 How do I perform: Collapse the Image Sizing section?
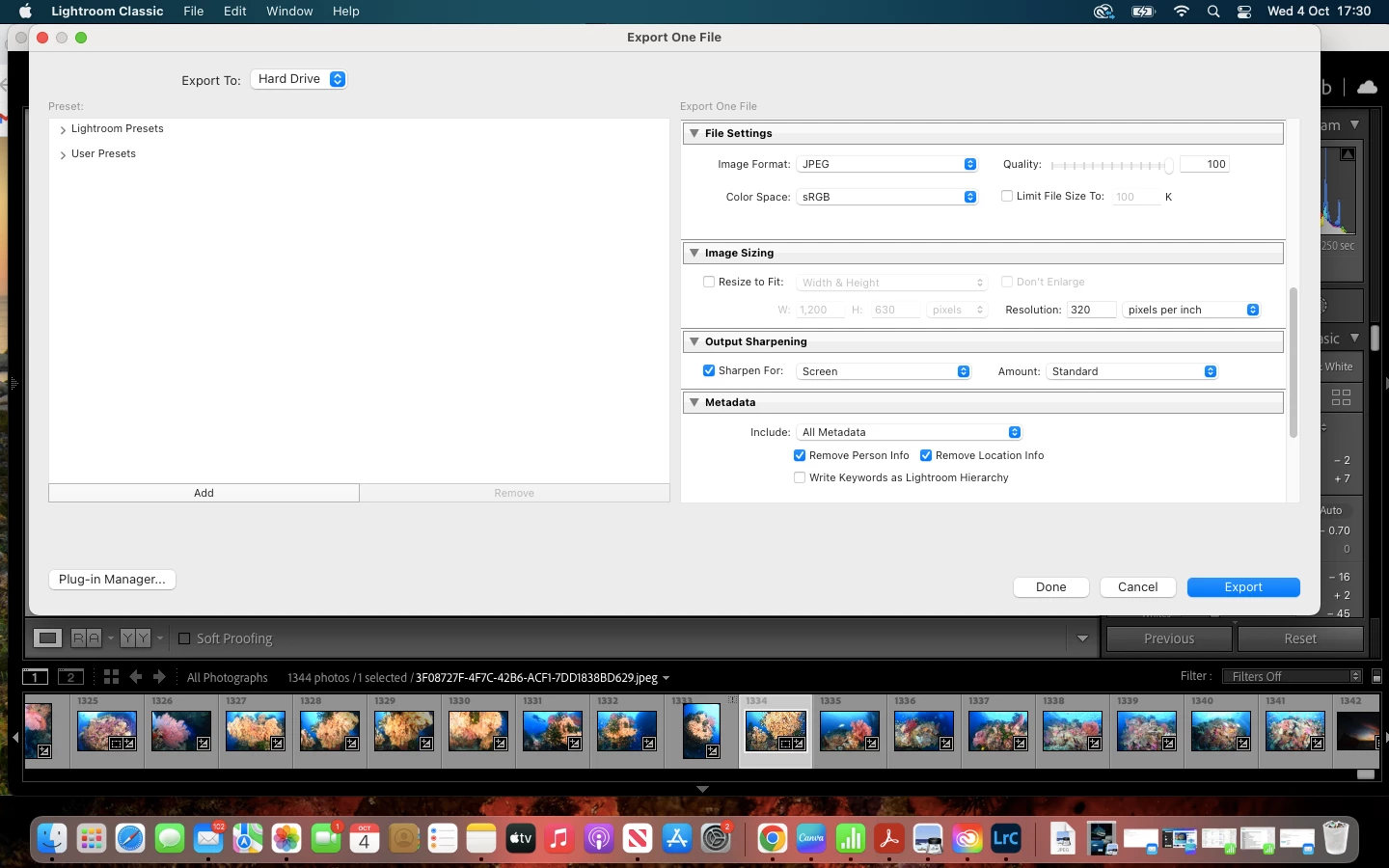[x=694, y=253]
